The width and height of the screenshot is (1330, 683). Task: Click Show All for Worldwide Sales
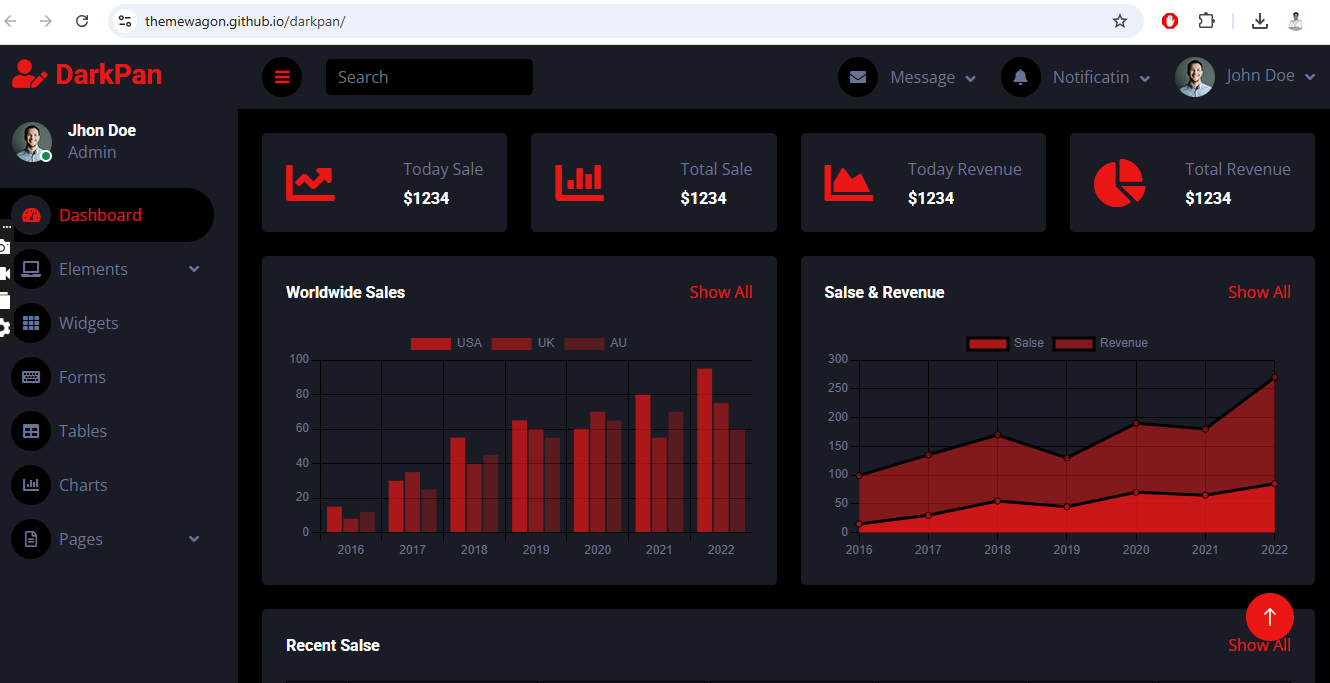[720, 292]
